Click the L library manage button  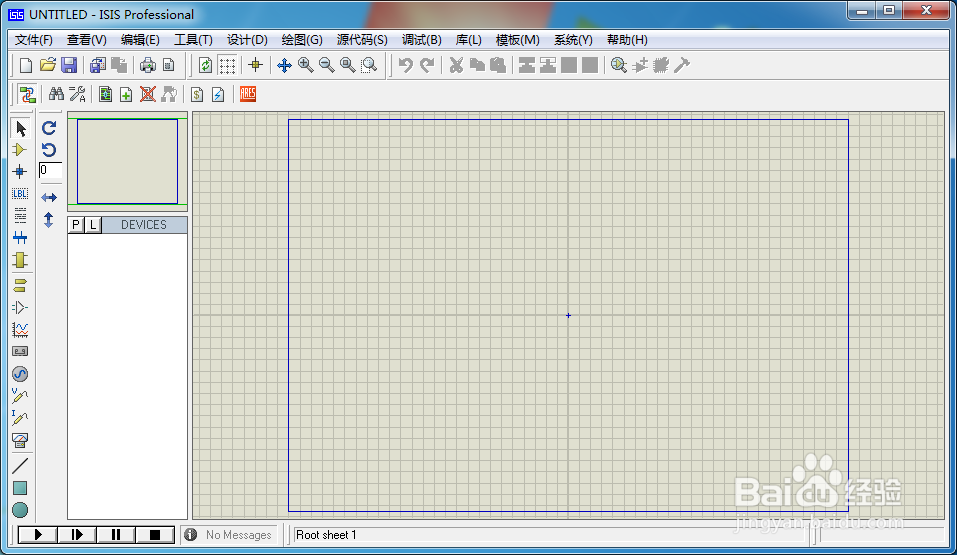(x=93, y=225)
